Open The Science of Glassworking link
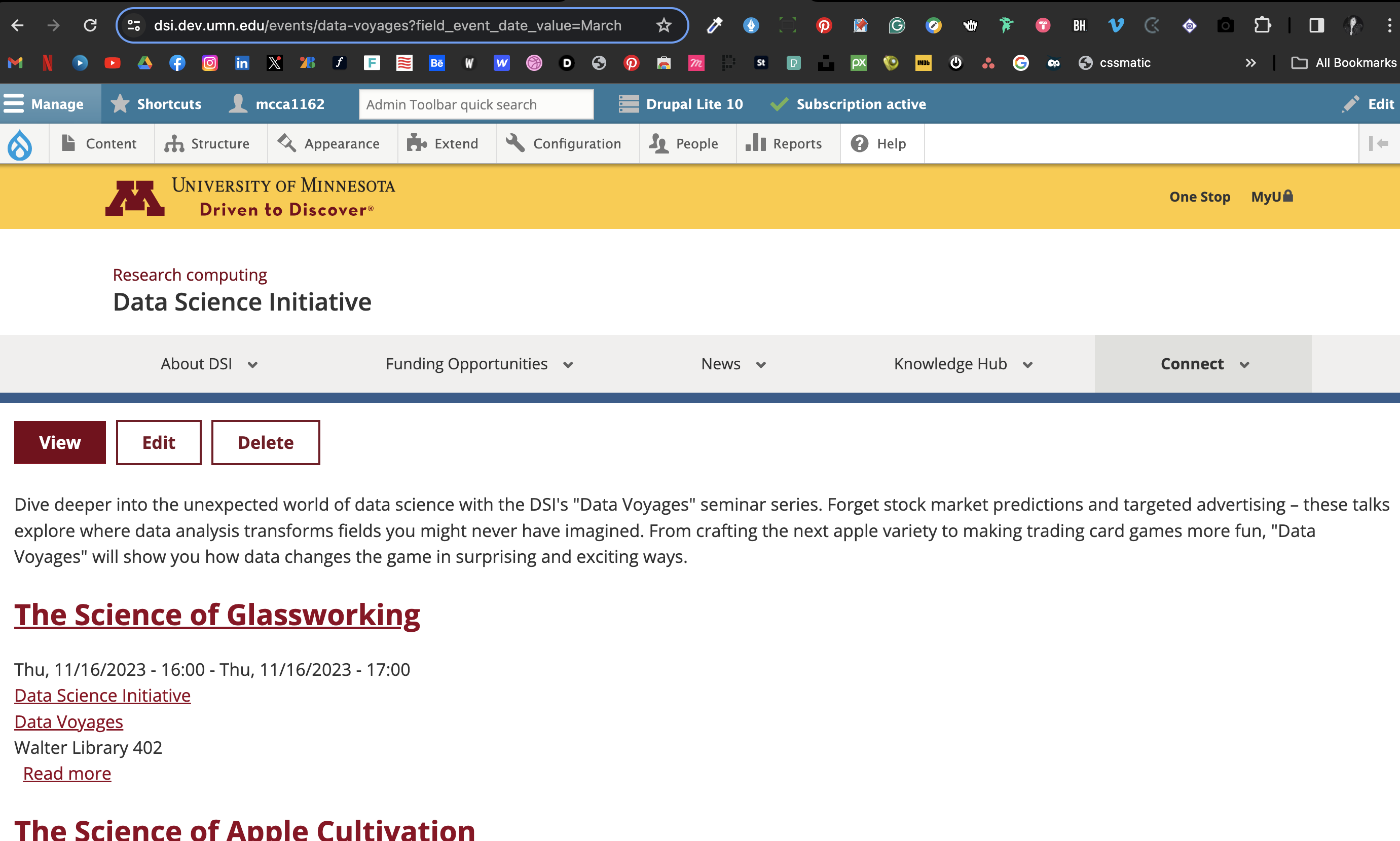The image size is (1400, 841). click(x=216, y=615)
